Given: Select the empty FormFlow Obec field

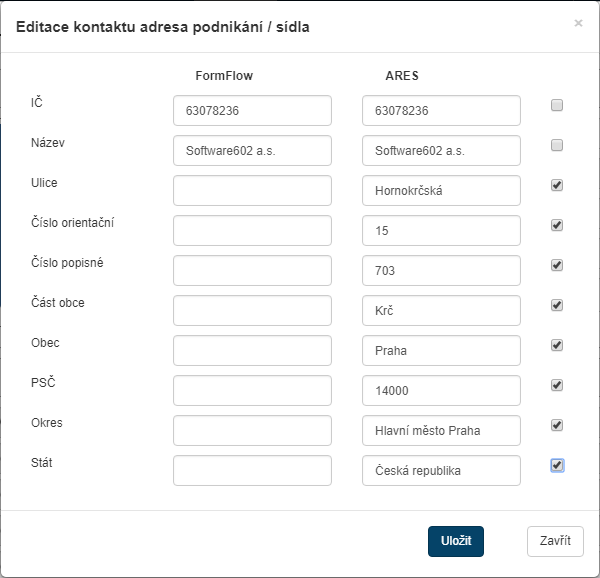Looking at the screenshot, I should point(252,351).
